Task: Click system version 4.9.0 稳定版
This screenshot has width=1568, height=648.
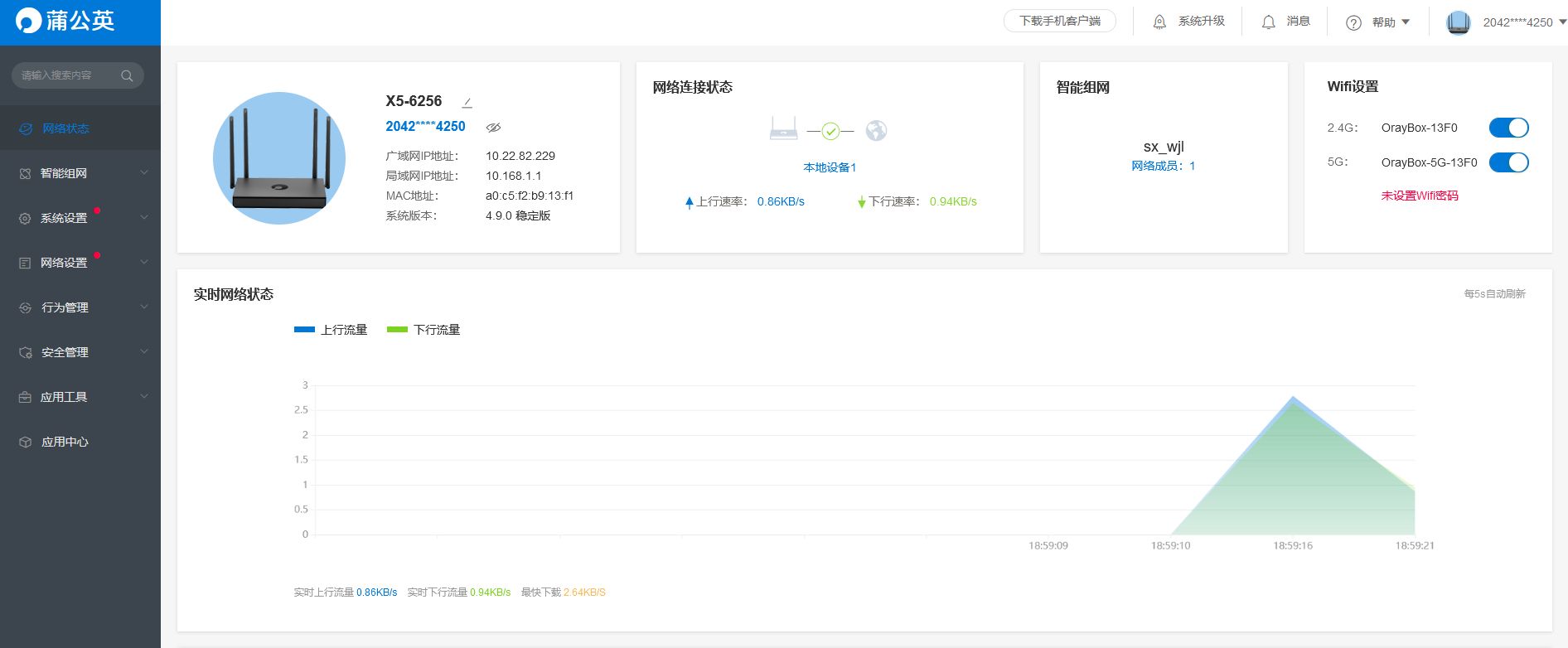Action: click(518, 215)
